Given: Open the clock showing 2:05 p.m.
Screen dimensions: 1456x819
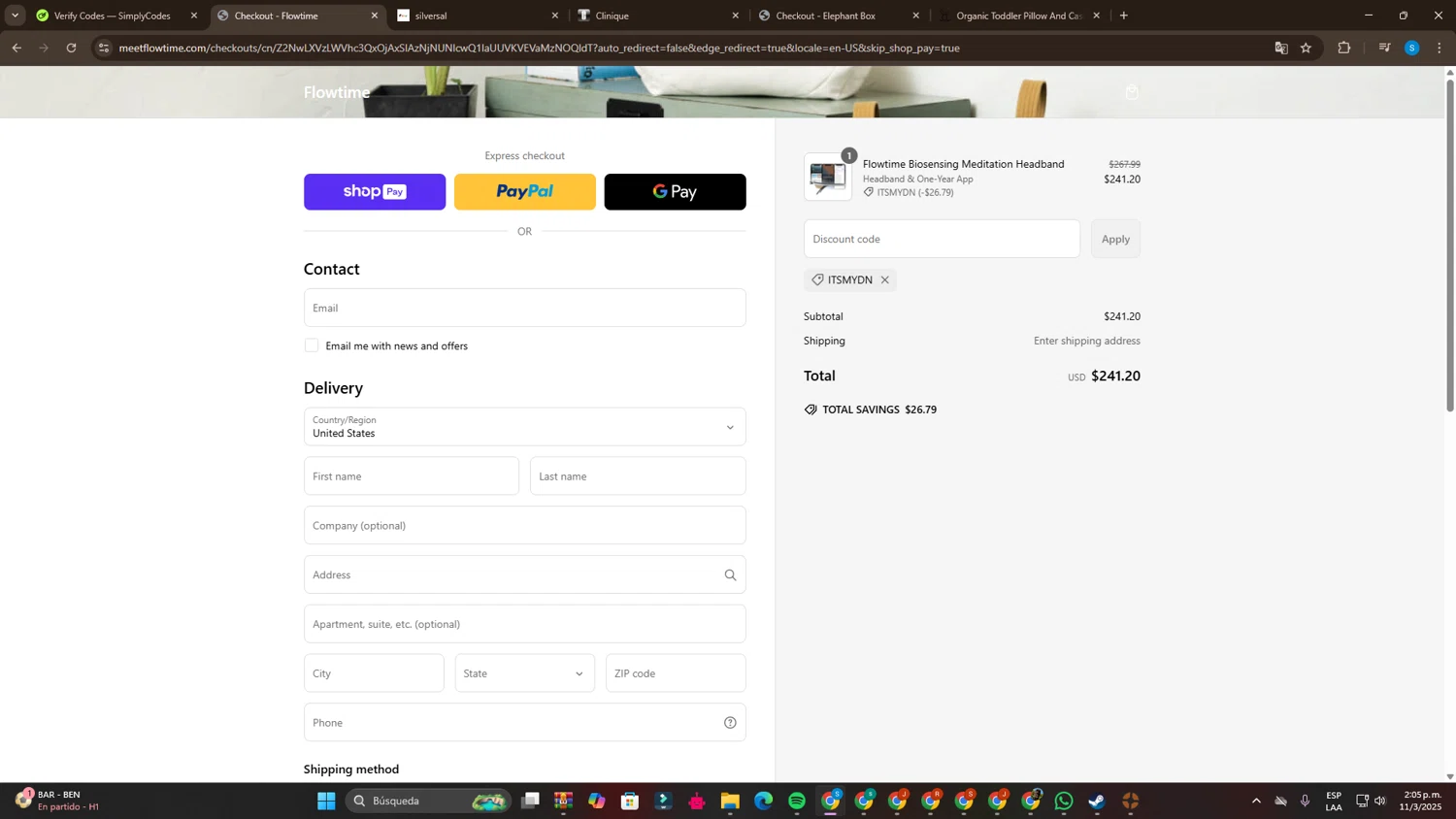Looking at the screenshot, I should pos(1421,801).
